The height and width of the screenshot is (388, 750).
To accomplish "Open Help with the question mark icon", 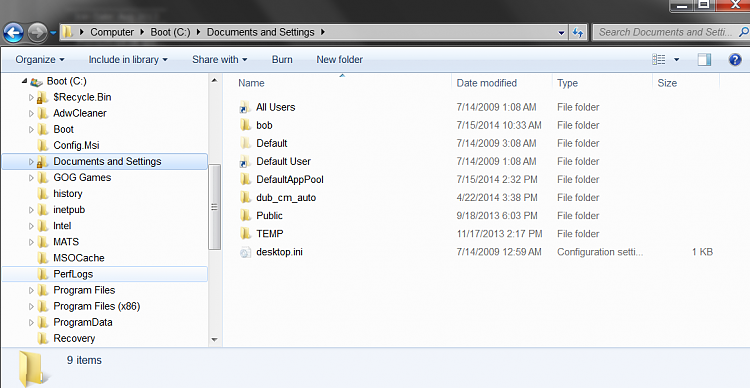I will click(x=735, y=59).
